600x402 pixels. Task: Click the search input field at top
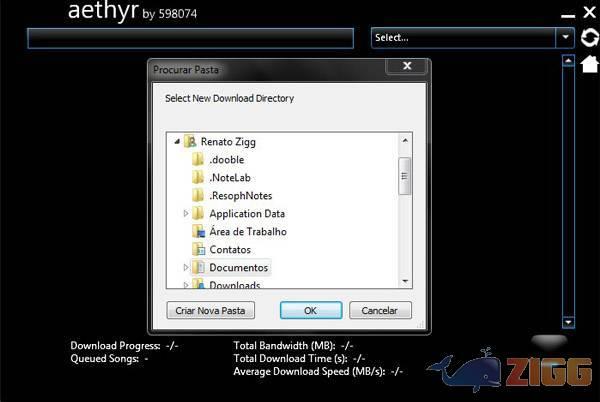(190, 38)
